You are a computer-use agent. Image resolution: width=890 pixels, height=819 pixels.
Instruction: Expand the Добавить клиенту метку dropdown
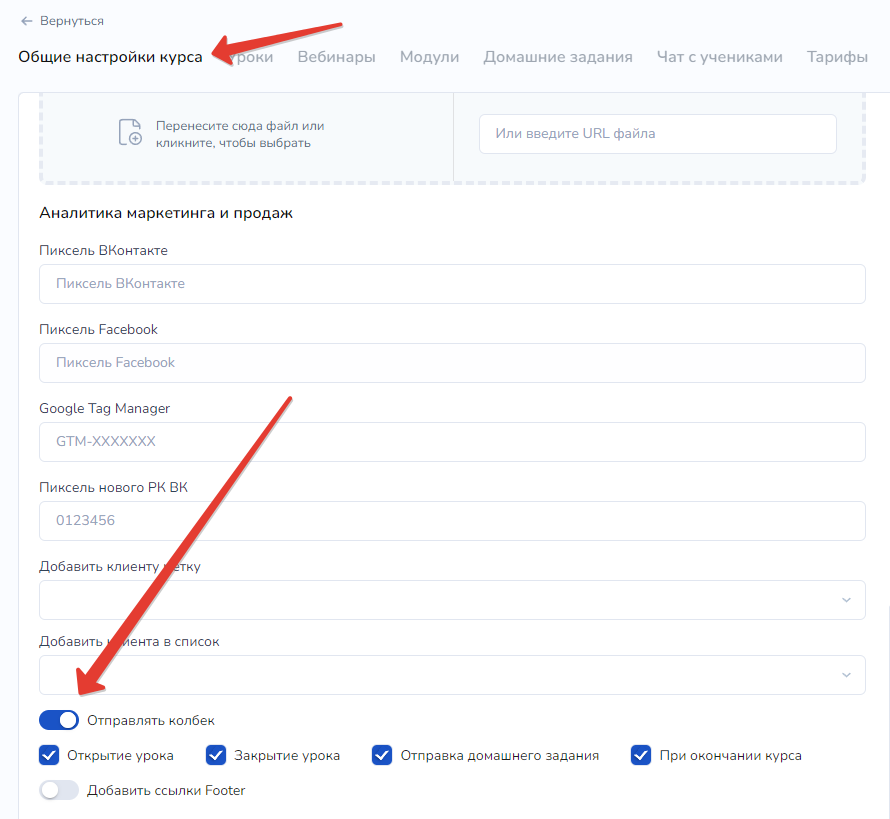[x=452, y=600]
